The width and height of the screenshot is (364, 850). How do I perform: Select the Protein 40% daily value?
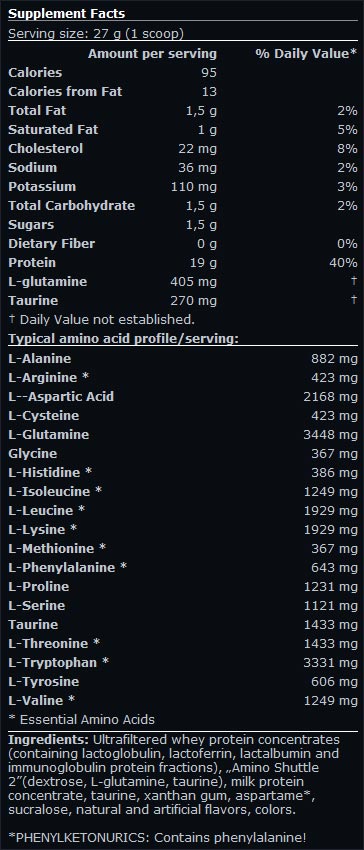point(343,262)
